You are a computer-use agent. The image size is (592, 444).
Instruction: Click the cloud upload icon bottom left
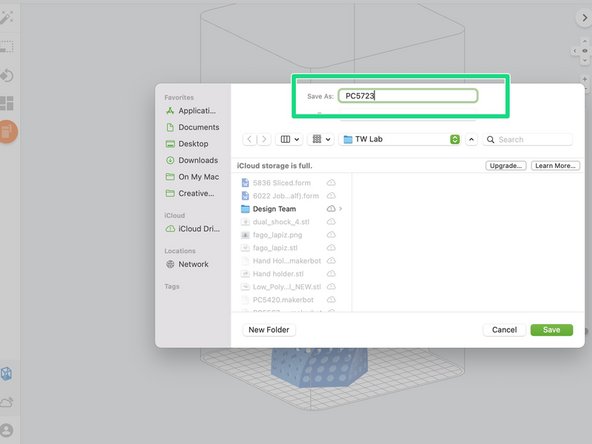(7, 402)
